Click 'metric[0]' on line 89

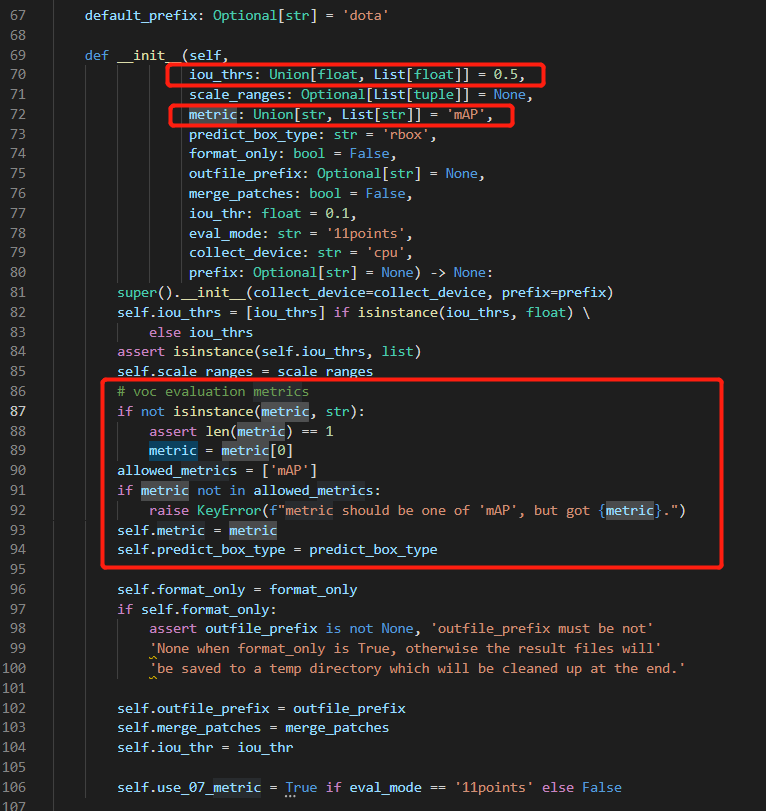pos(257,450)
